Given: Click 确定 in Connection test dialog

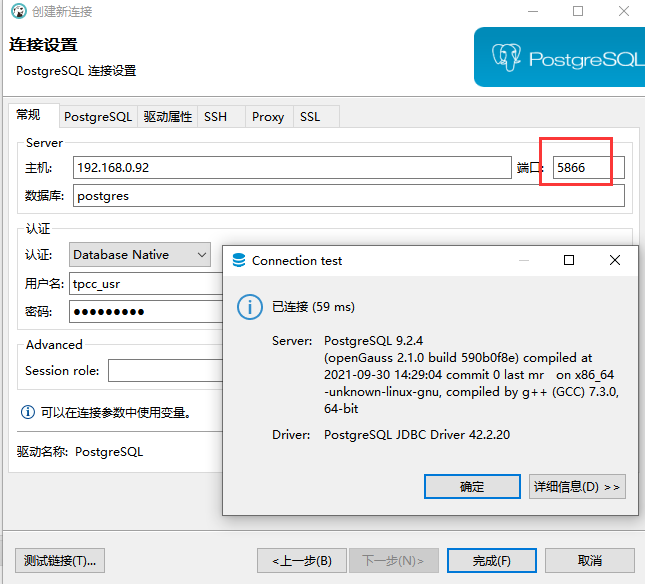Looking at the screenshot, I should point(472,487).
